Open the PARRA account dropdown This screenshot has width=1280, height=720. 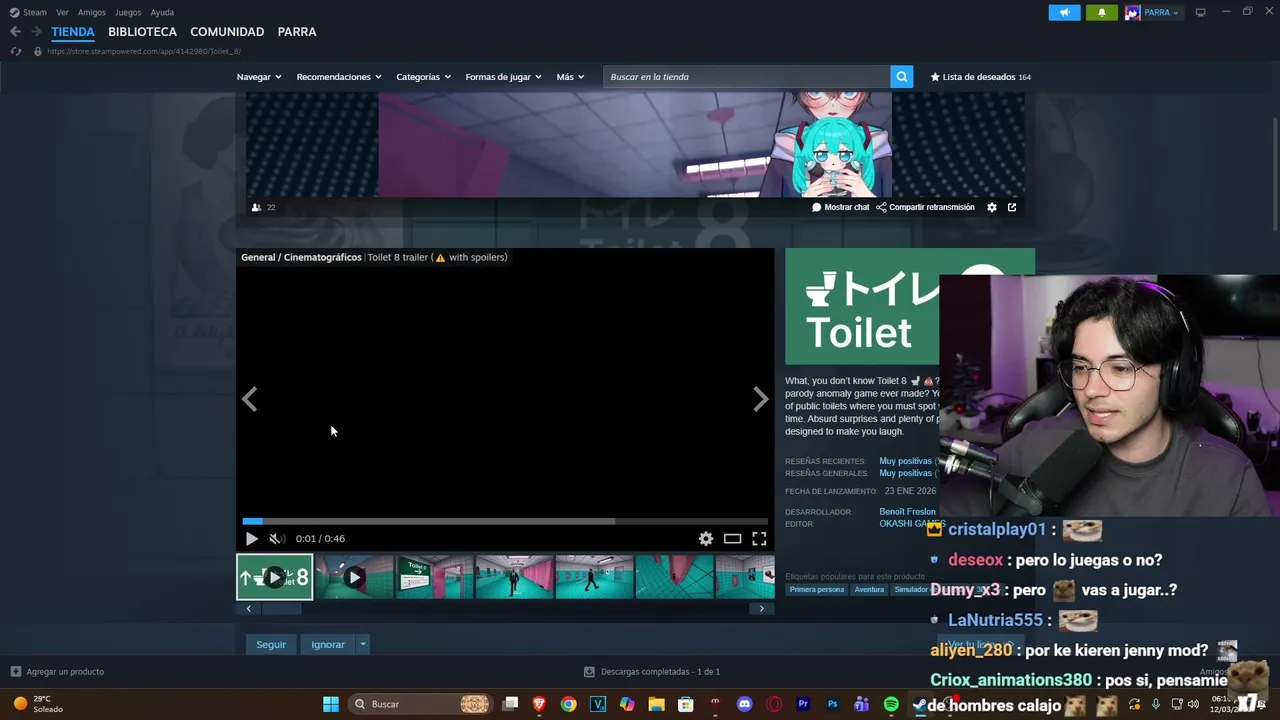(1153, 12)
